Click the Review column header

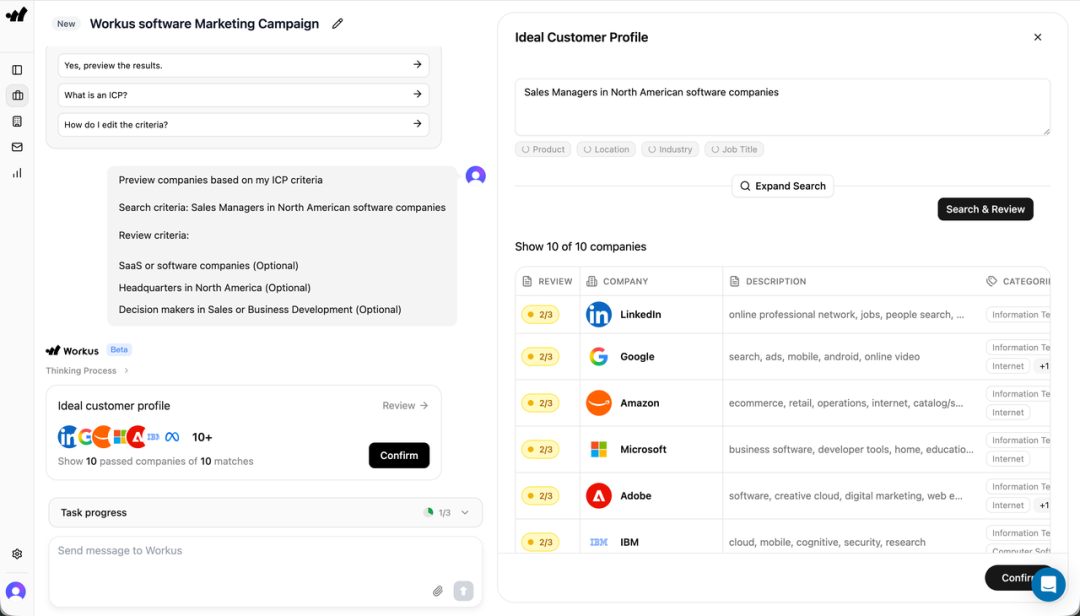click(x=547, y=281)
